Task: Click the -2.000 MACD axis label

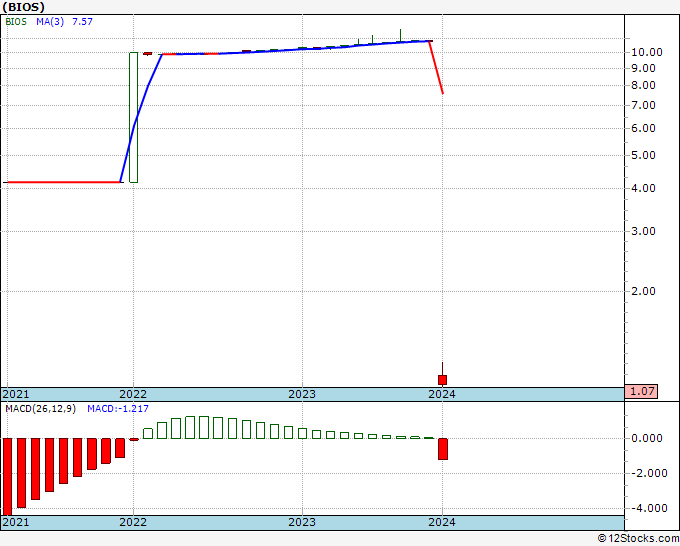Action: tap(648, 473)
